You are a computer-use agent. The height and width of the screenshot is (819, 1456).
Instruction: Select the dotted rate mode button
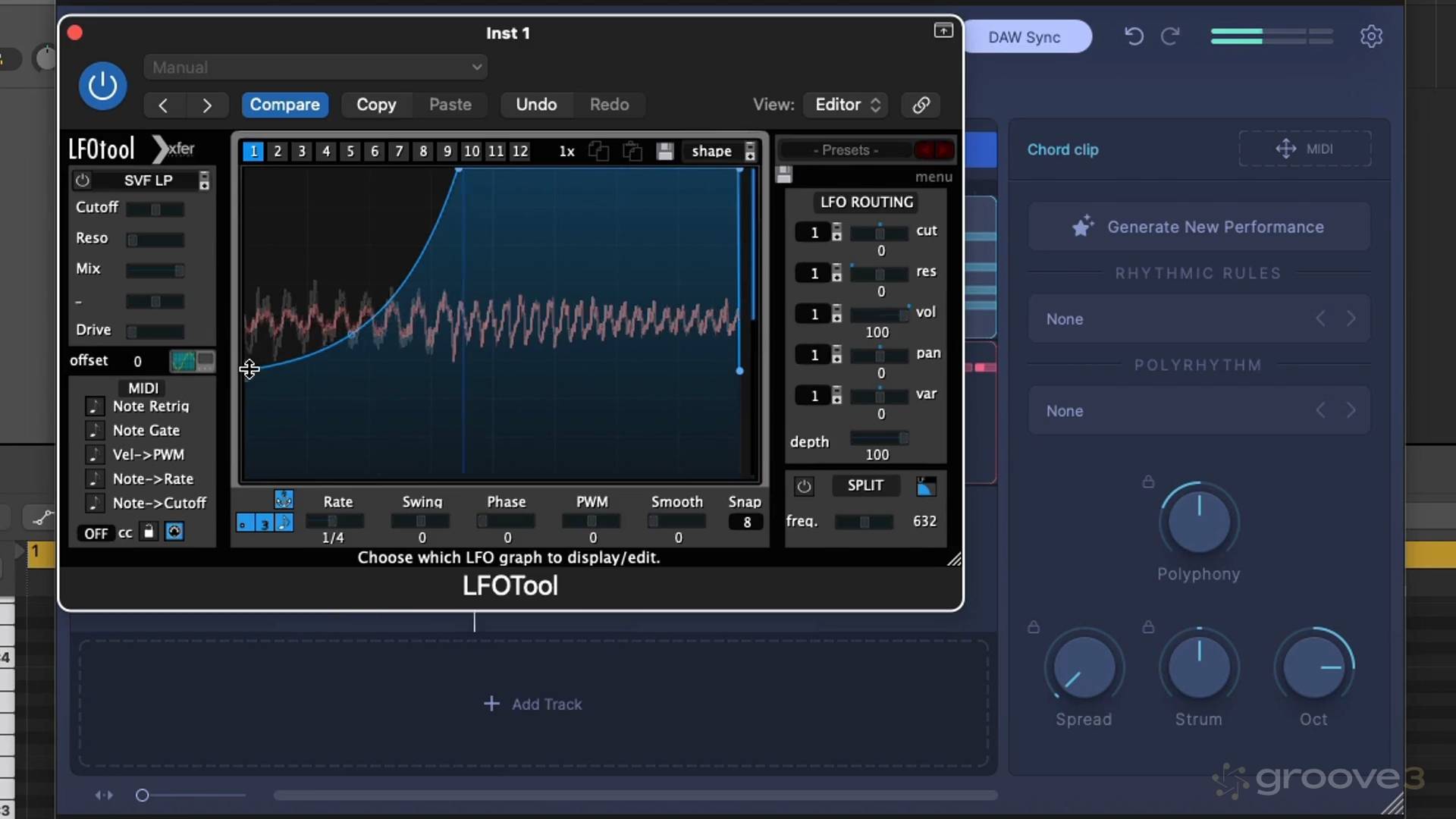244,522
